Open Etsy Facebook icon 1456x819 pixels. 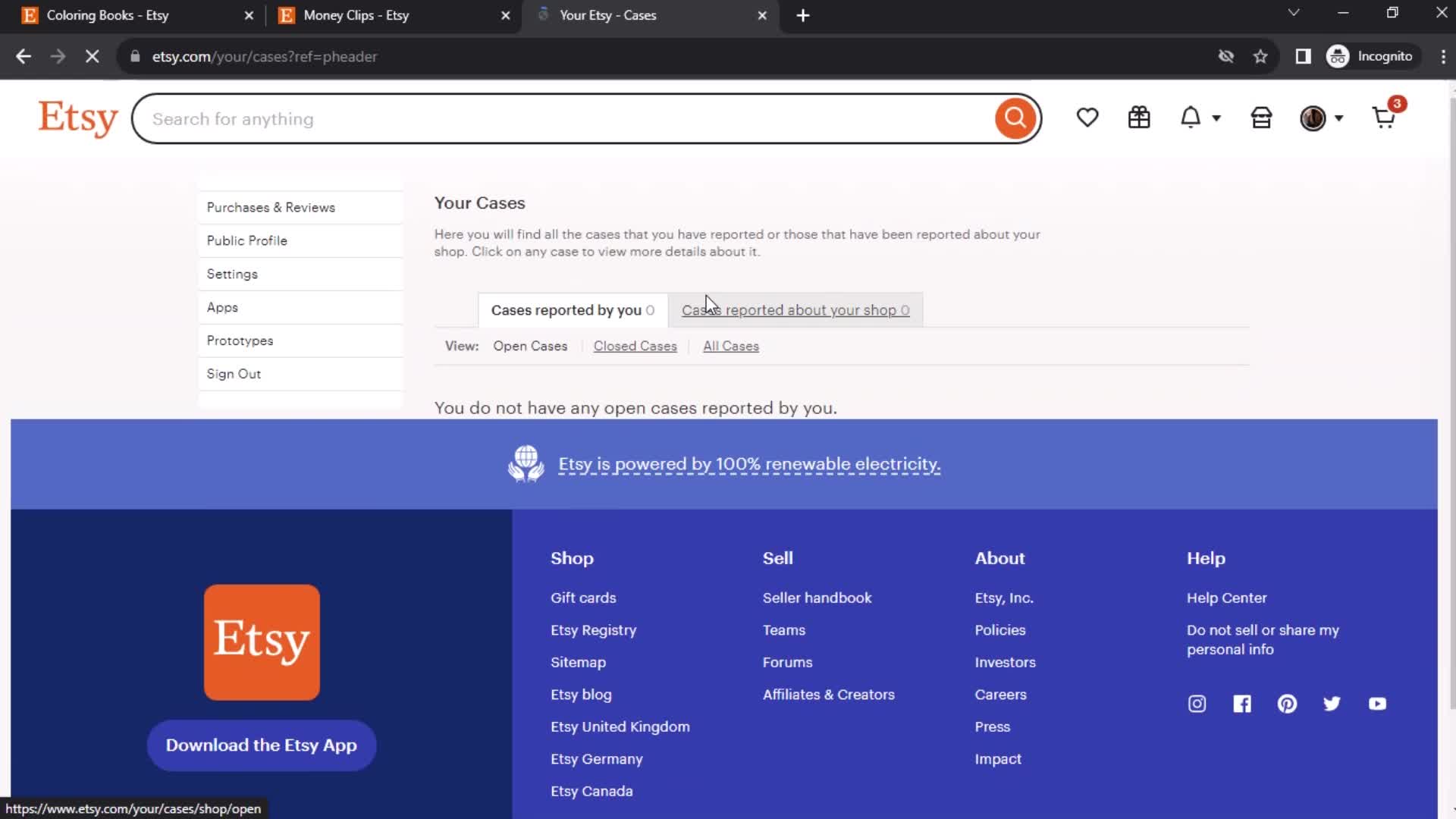click(1242, 704)
